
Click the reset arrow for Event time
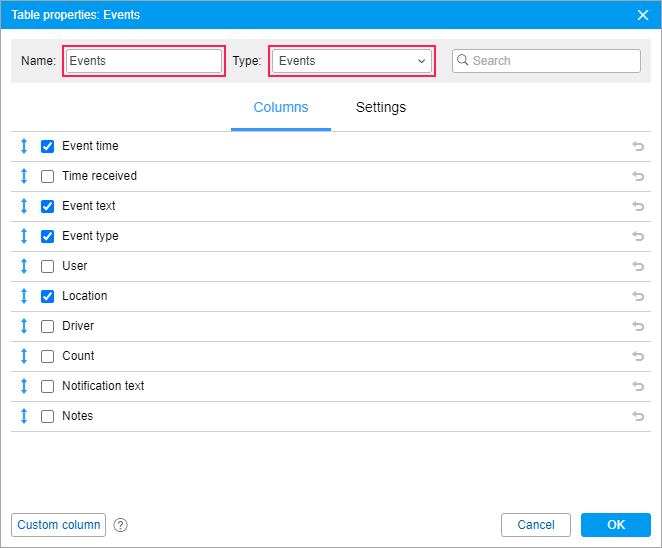pyautogui.click(x=638, y=146)
